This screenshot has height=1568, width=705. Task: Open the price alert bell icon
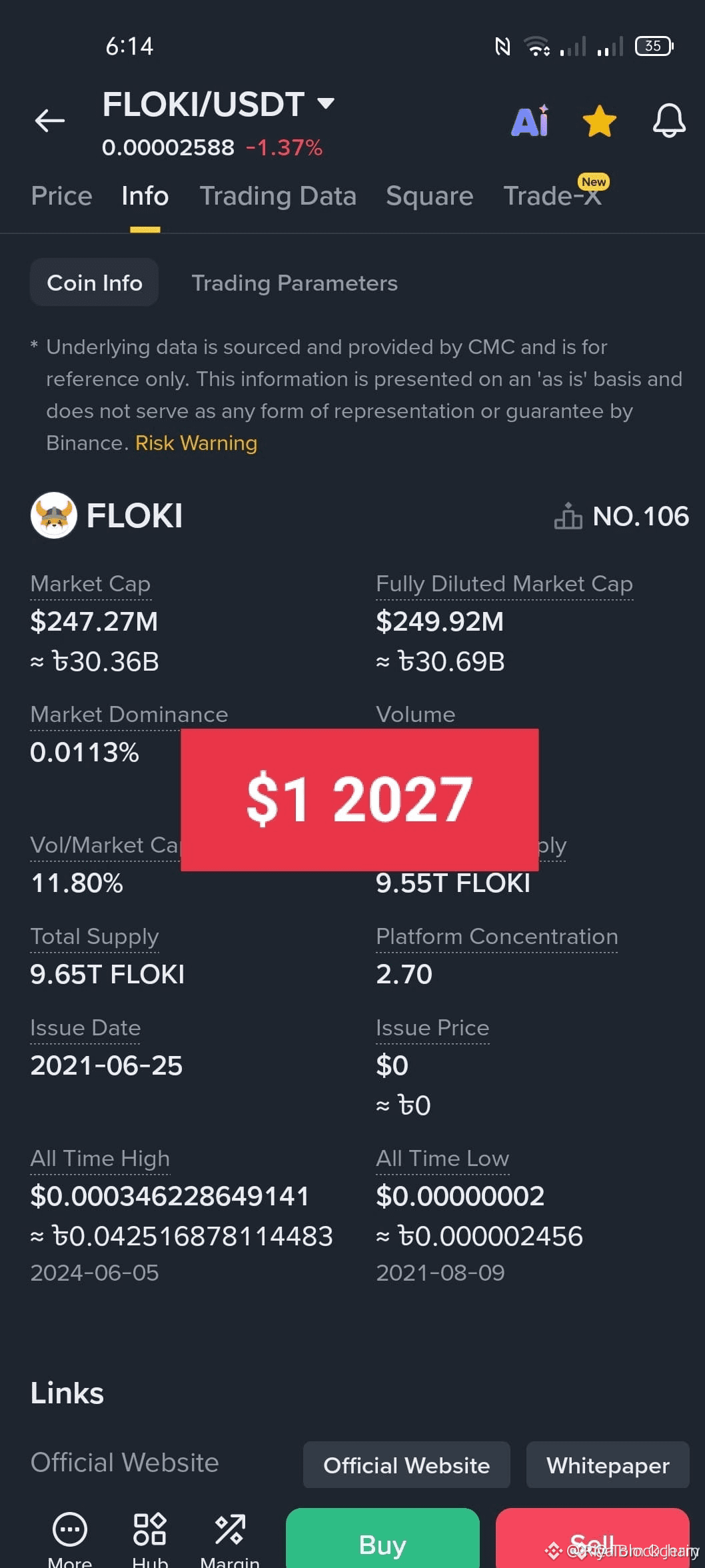669,121
